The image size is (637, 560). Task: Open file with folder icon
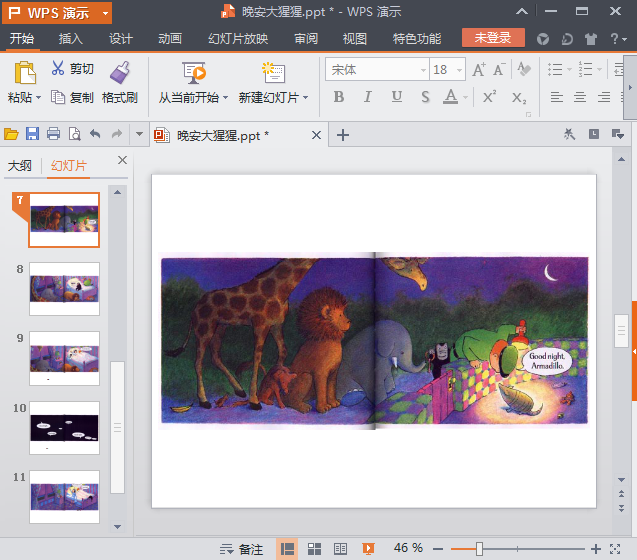[11, 134]
